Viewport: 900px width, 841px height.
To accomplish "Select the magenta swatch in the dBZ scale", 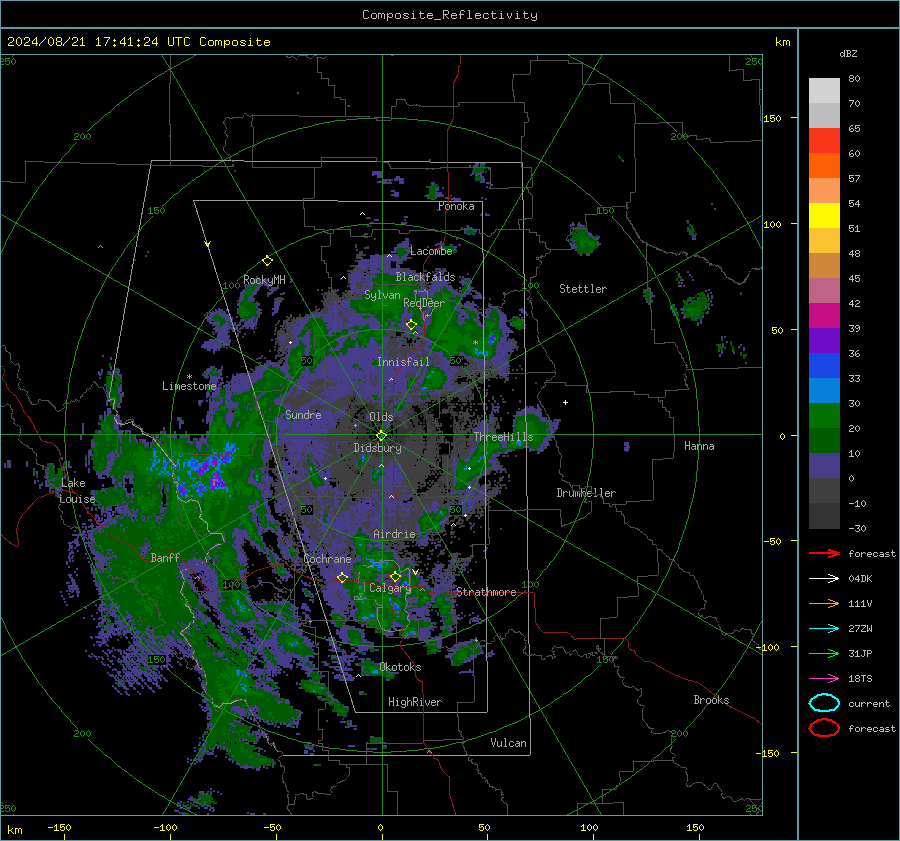I will (824, 315).
